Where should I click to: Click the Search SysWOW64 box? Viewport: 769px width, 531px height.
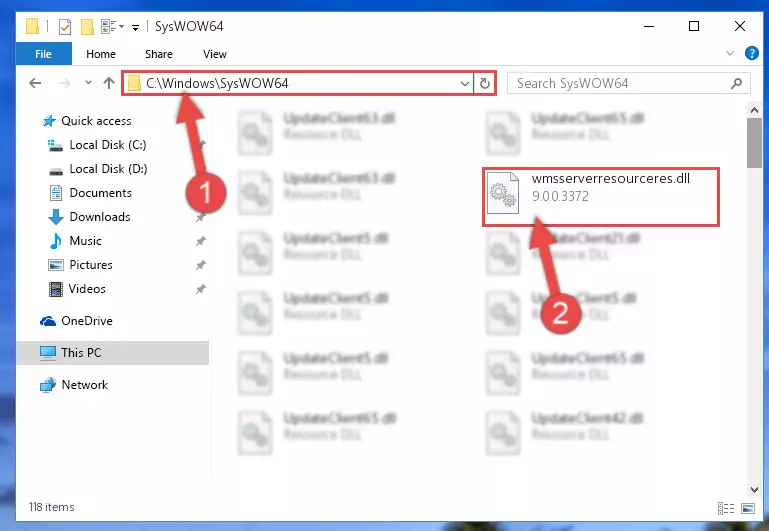point(628,83)
